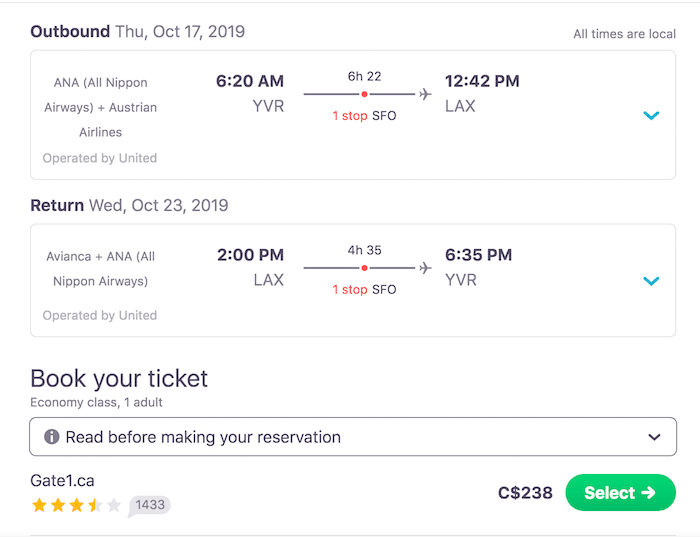Click the 'Avianca + ANA' airline text
This screenshot has height=537, width=700.
100,269
